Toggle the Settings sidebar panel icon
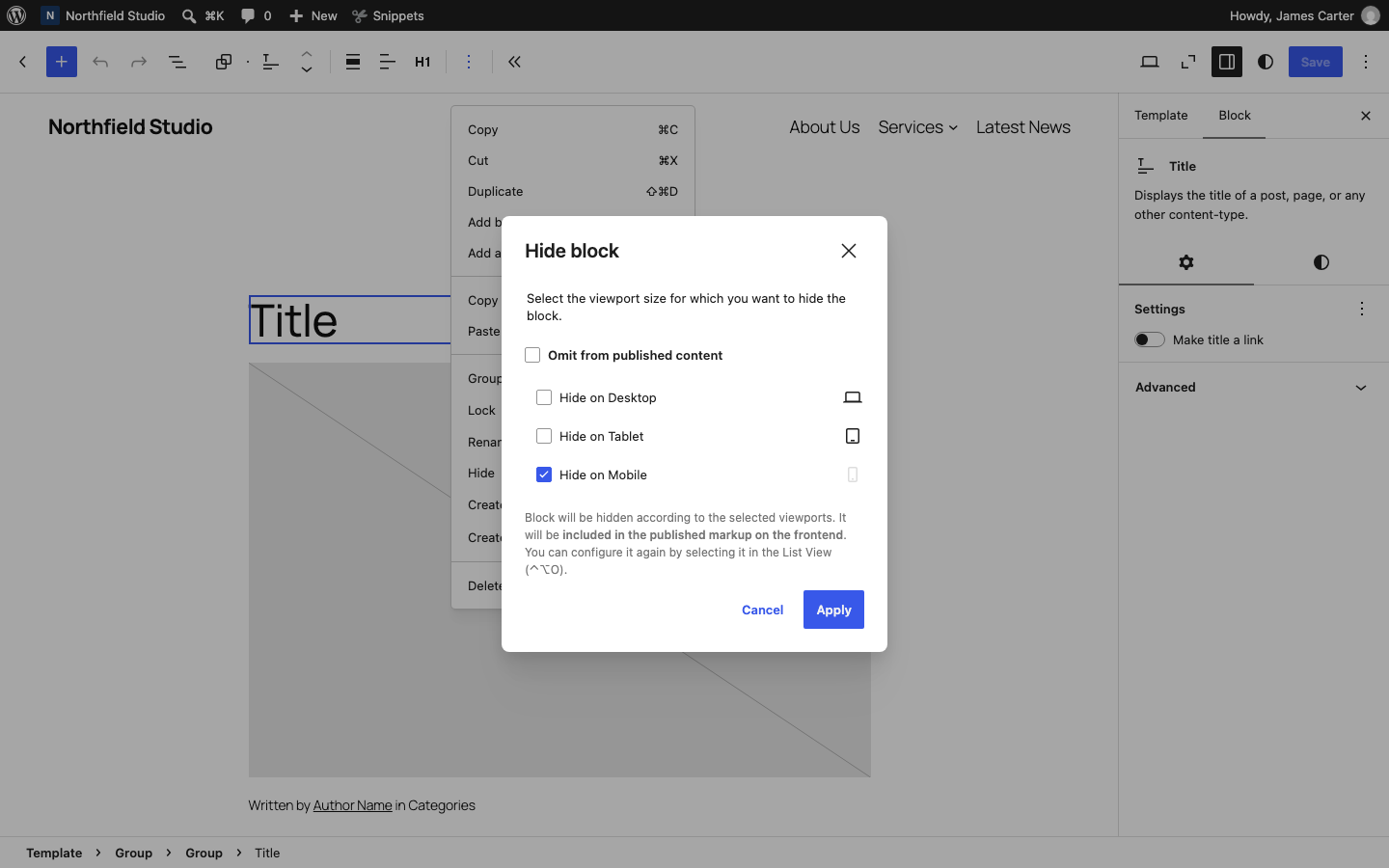The height and width of the screenshot is (868, 1389). 1227,62
